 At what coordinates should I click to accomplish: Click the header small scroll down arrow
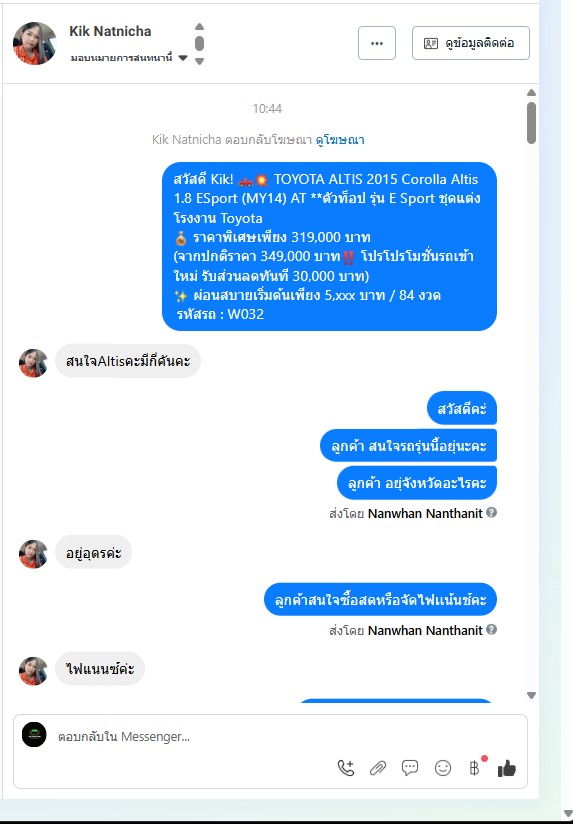click(199, 61)
